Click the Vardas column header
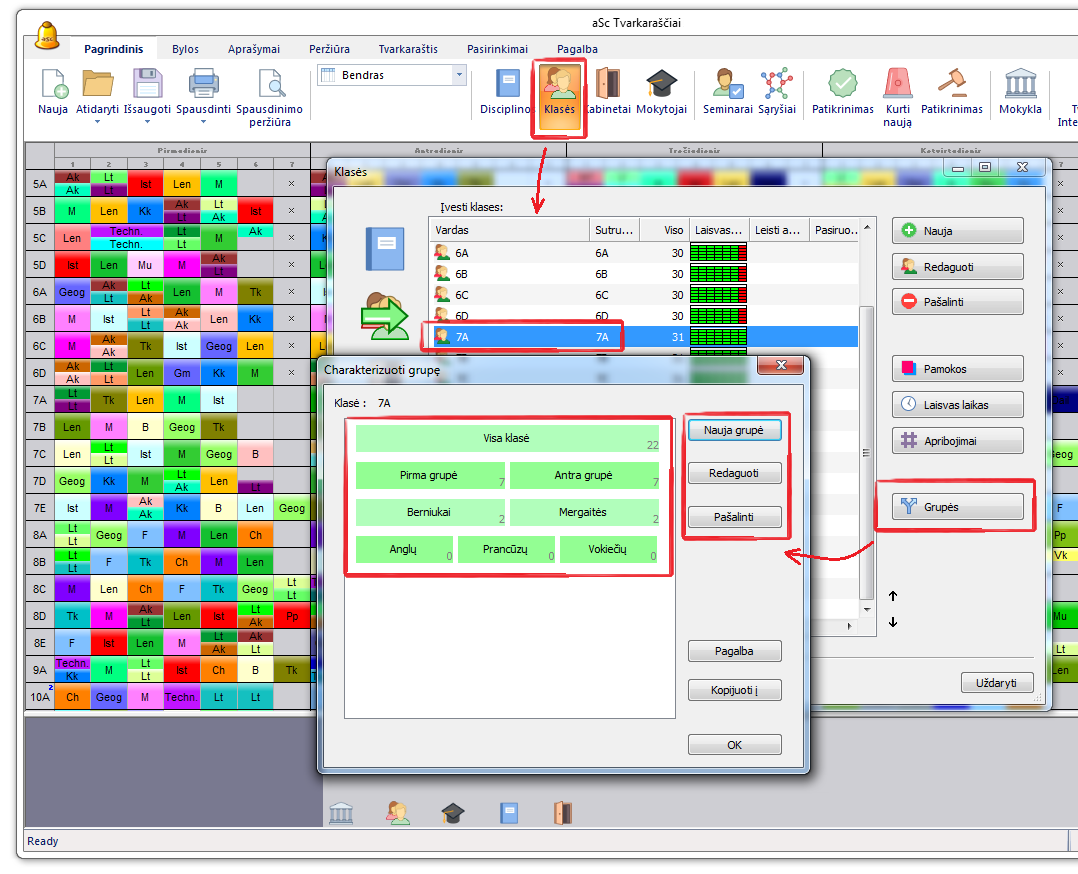 (x=509, y=230)
